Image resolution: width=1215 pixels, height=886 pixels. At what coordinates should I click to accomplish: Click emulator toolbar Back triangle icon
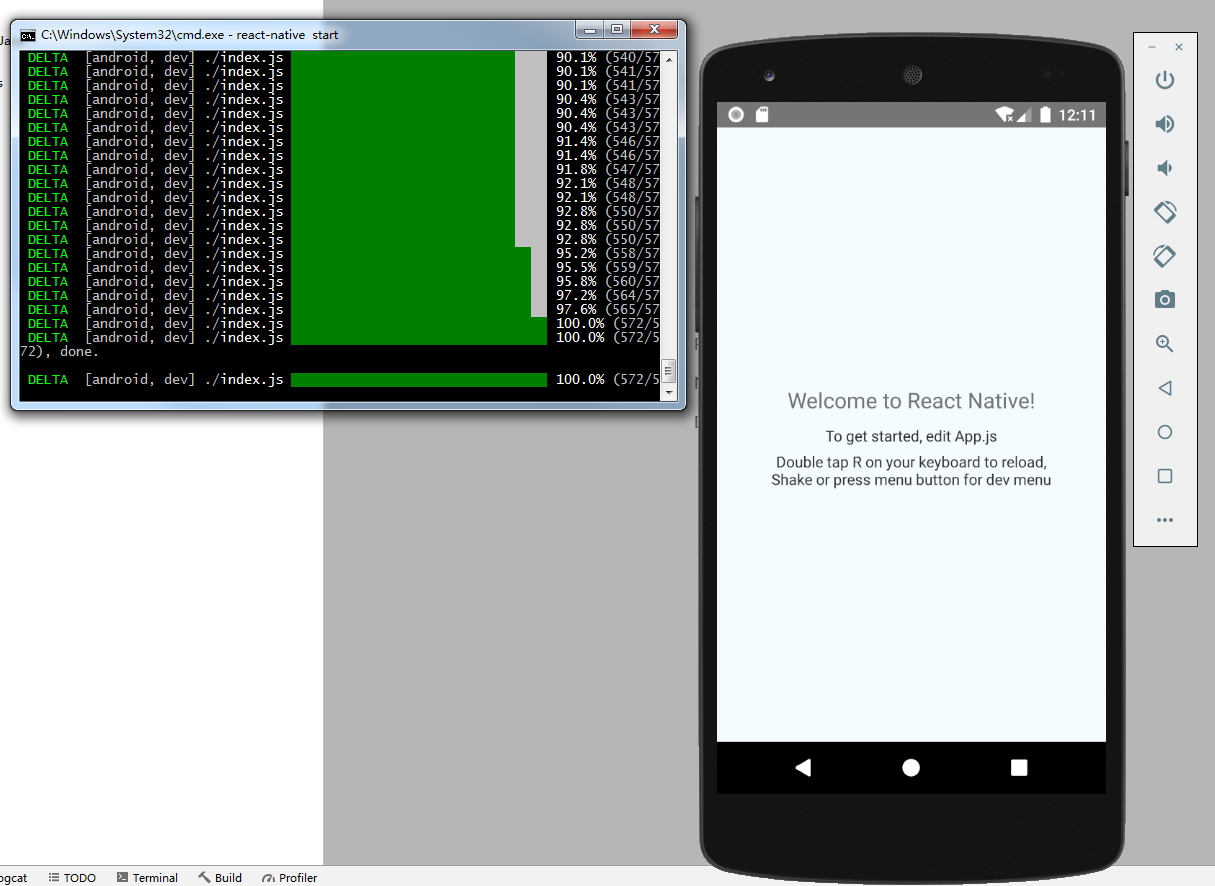(x=1164, y=388)
